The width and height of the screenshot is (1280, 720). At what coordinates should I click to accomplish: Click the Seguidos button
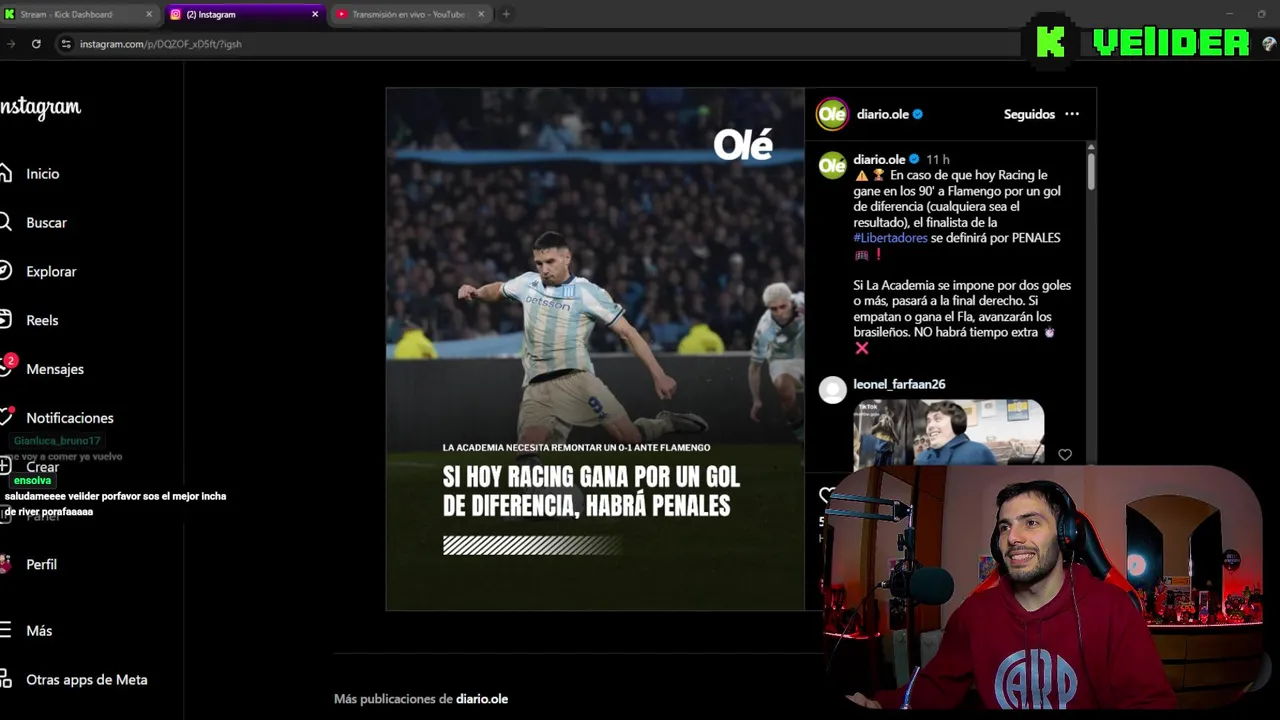click(1029, 114)
